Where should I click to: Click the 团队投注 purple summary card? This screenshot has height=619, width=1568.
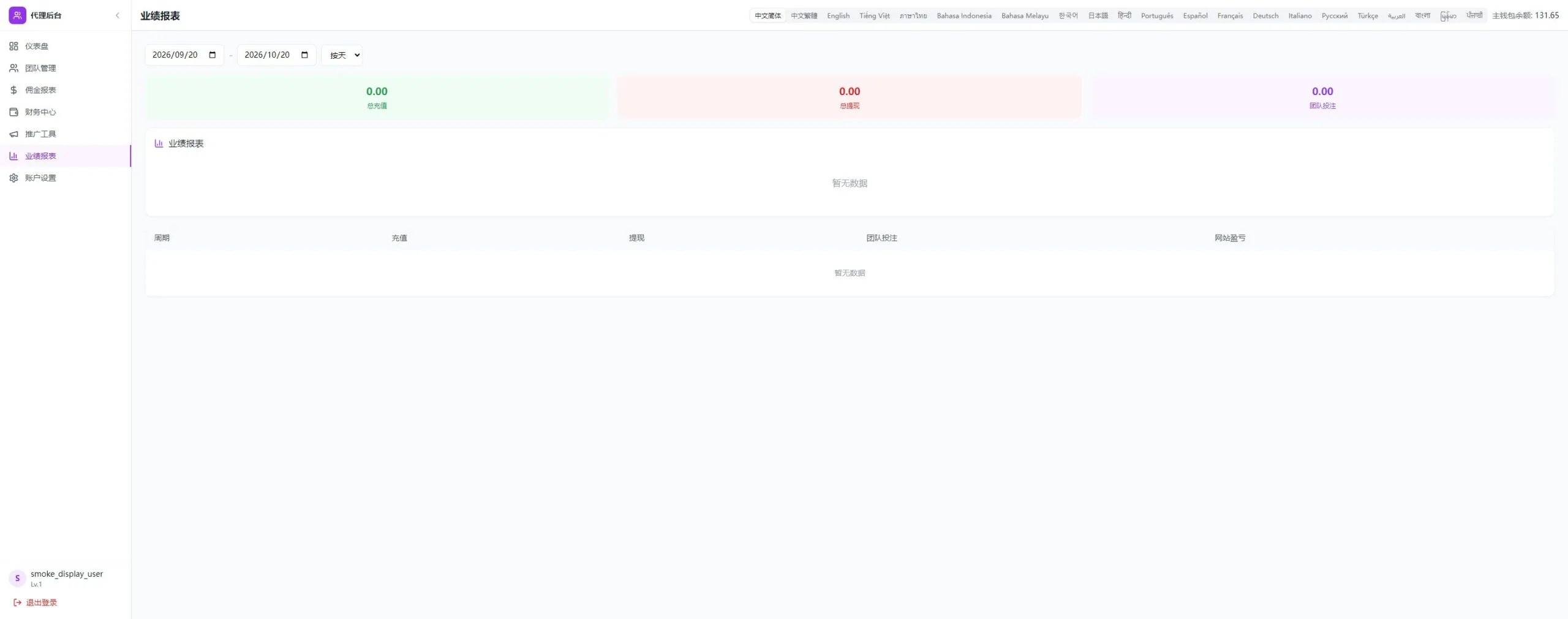coord(1322,97)
